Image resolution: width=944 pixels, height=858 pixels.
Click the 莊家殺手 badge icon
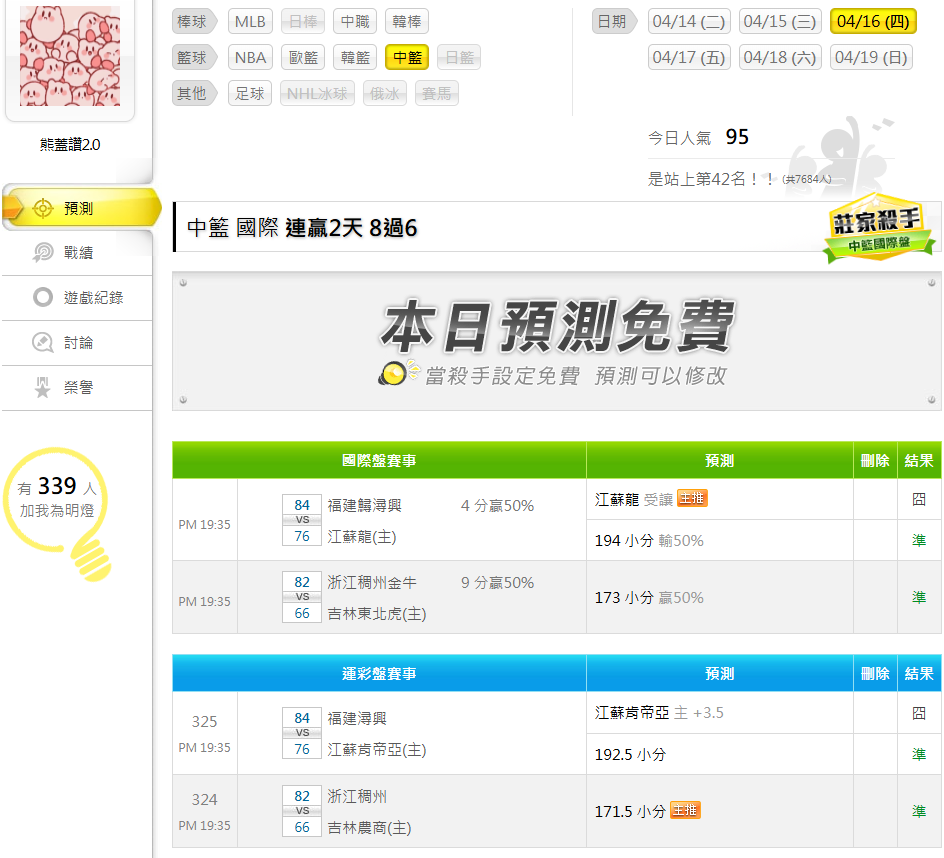(878, 228)
